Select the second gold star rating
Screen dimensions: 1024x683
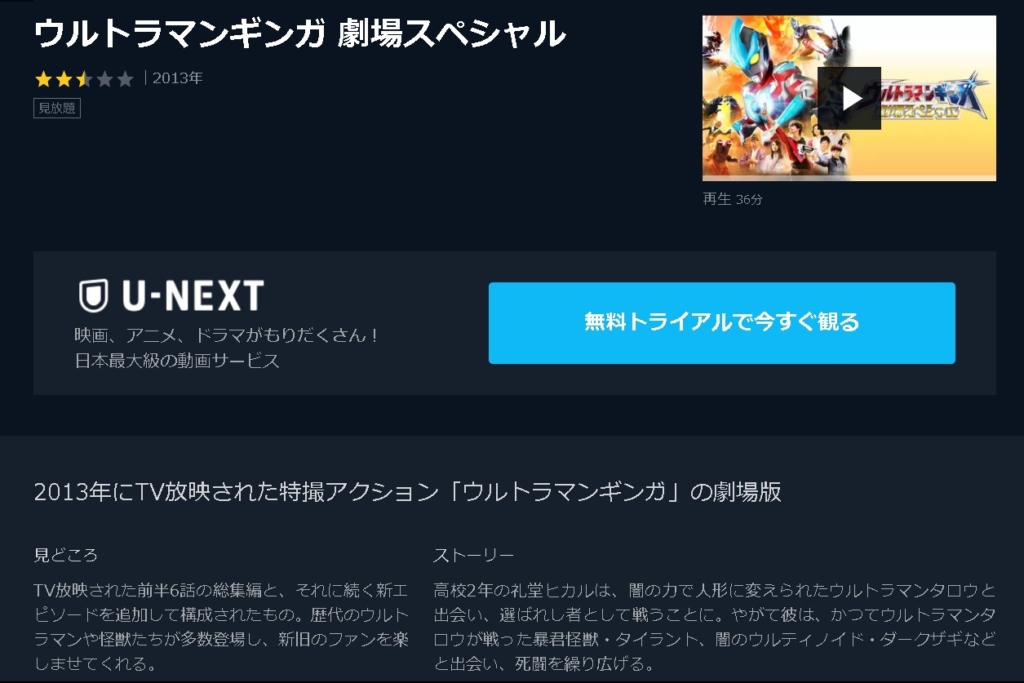click(x=64, y=79)
